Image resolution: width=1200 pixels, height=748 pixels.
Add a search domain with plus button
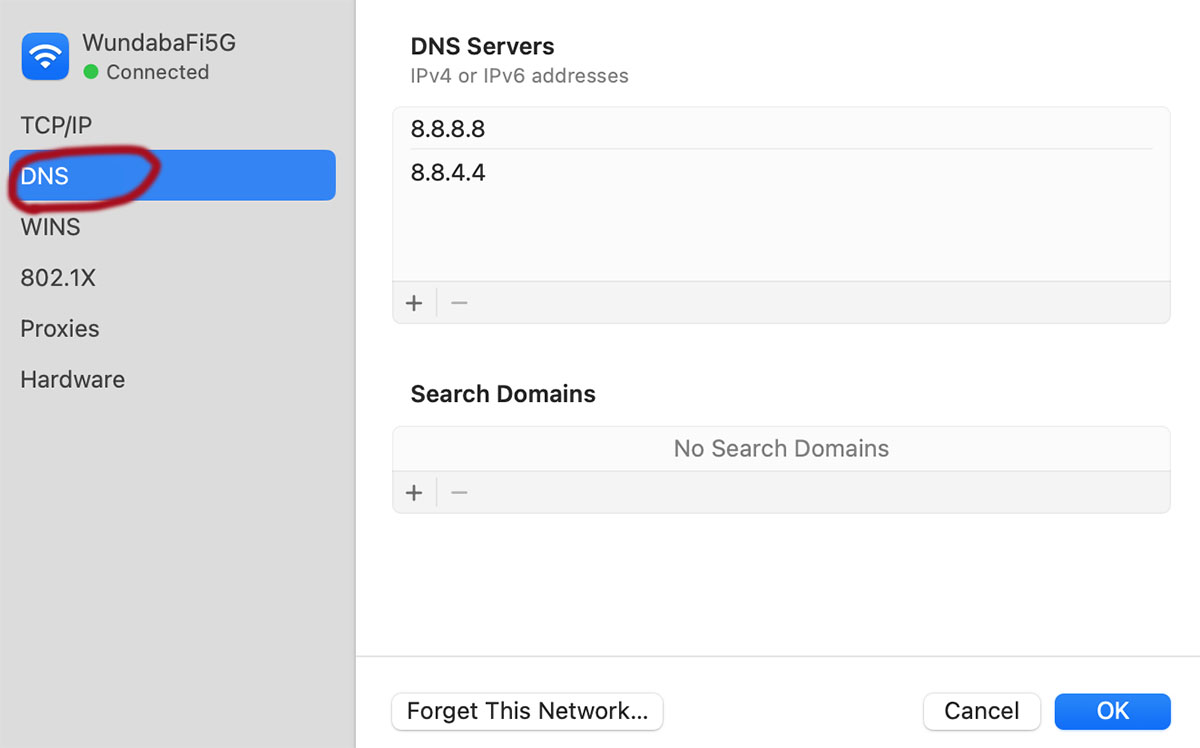click(414, 493)
